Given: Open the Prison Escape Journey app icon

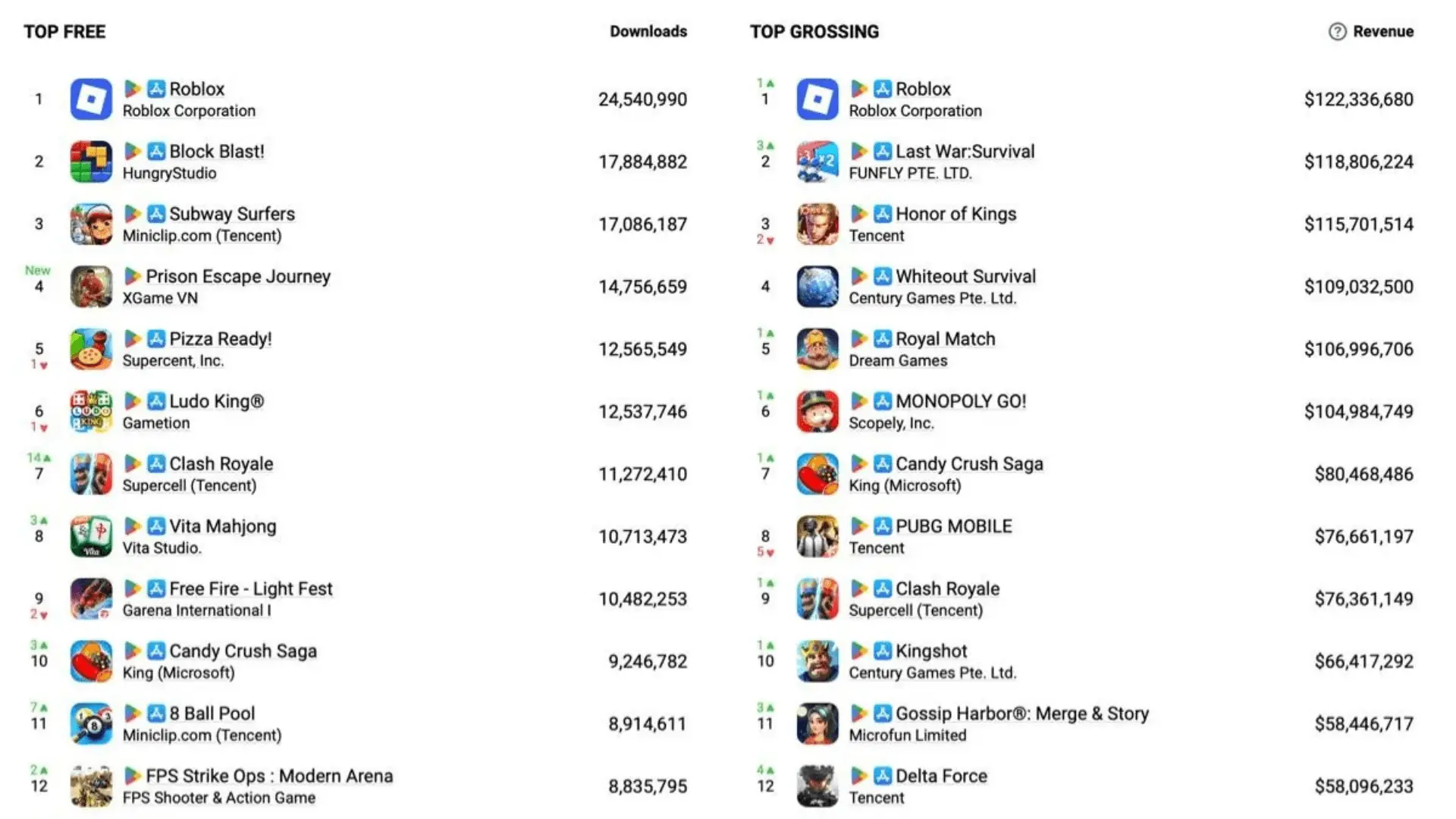Looking at the screenshot, I should pos(90,287).
